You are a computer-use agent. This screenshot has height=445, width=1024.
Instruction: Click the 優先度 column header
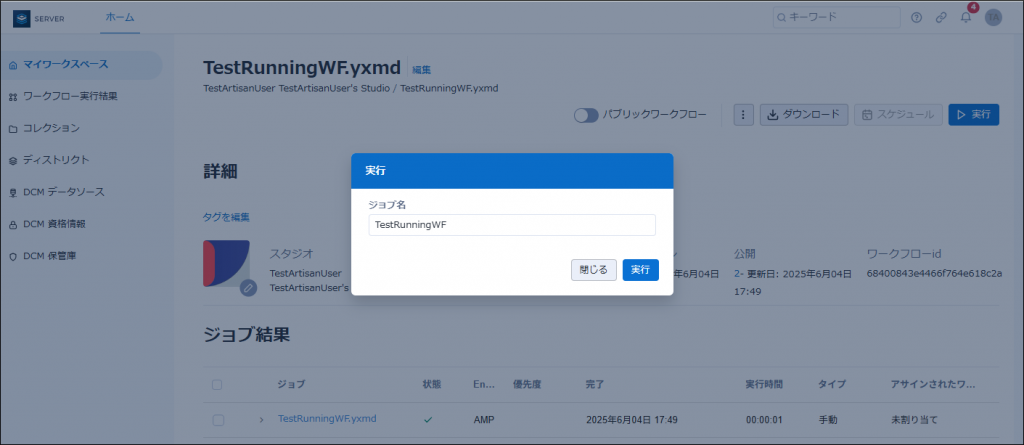(528, 385)
